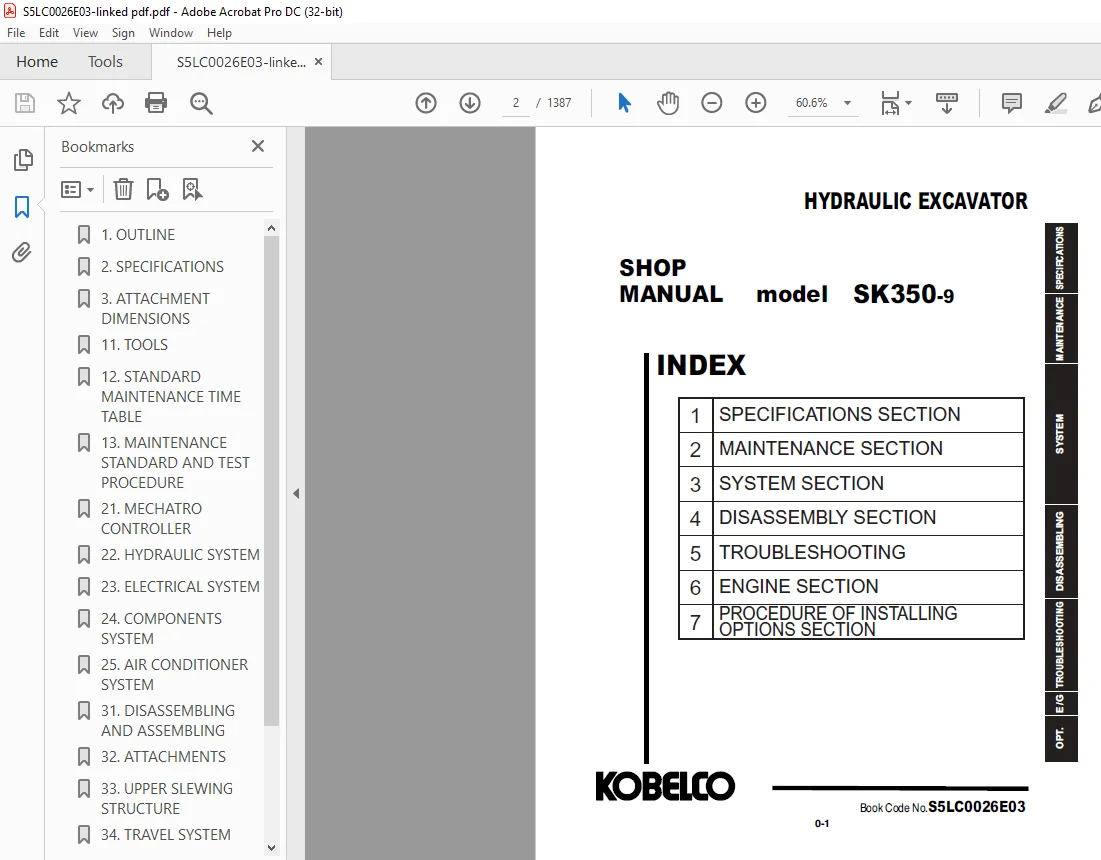Click SYSTEM SECTION index link
The width and height of the screenshot is (1101, 860).
click(801, 483)
